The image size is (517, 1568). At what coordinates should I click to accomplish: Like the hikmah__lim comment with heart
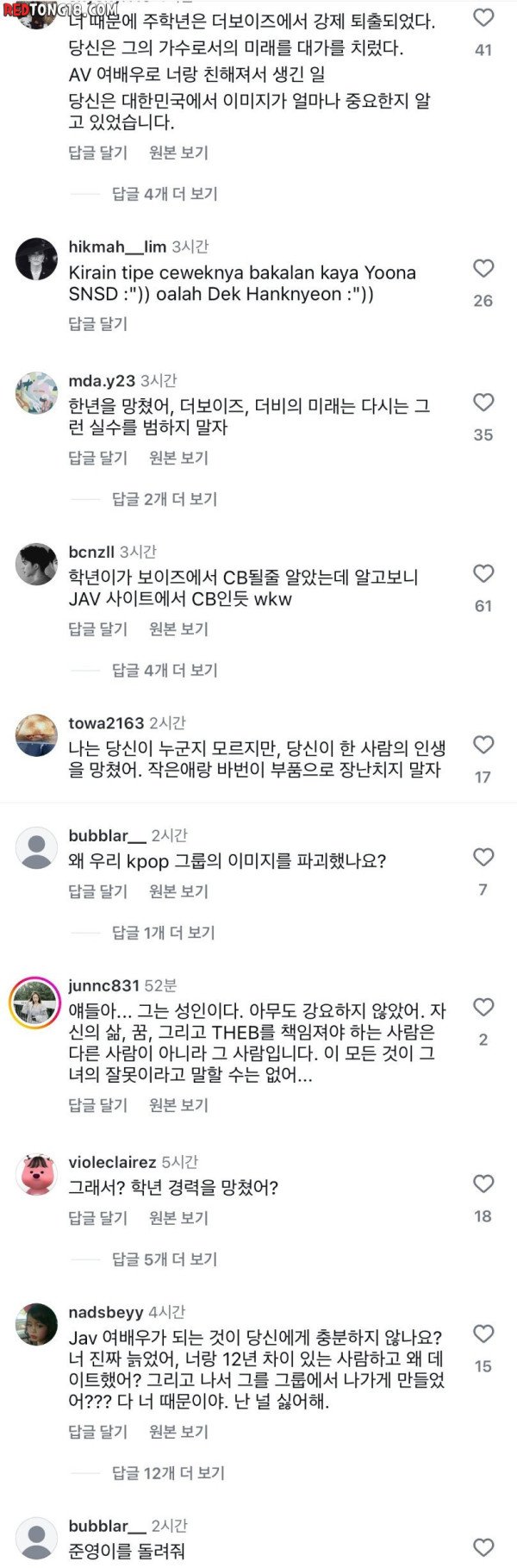[x=483, y=269]
